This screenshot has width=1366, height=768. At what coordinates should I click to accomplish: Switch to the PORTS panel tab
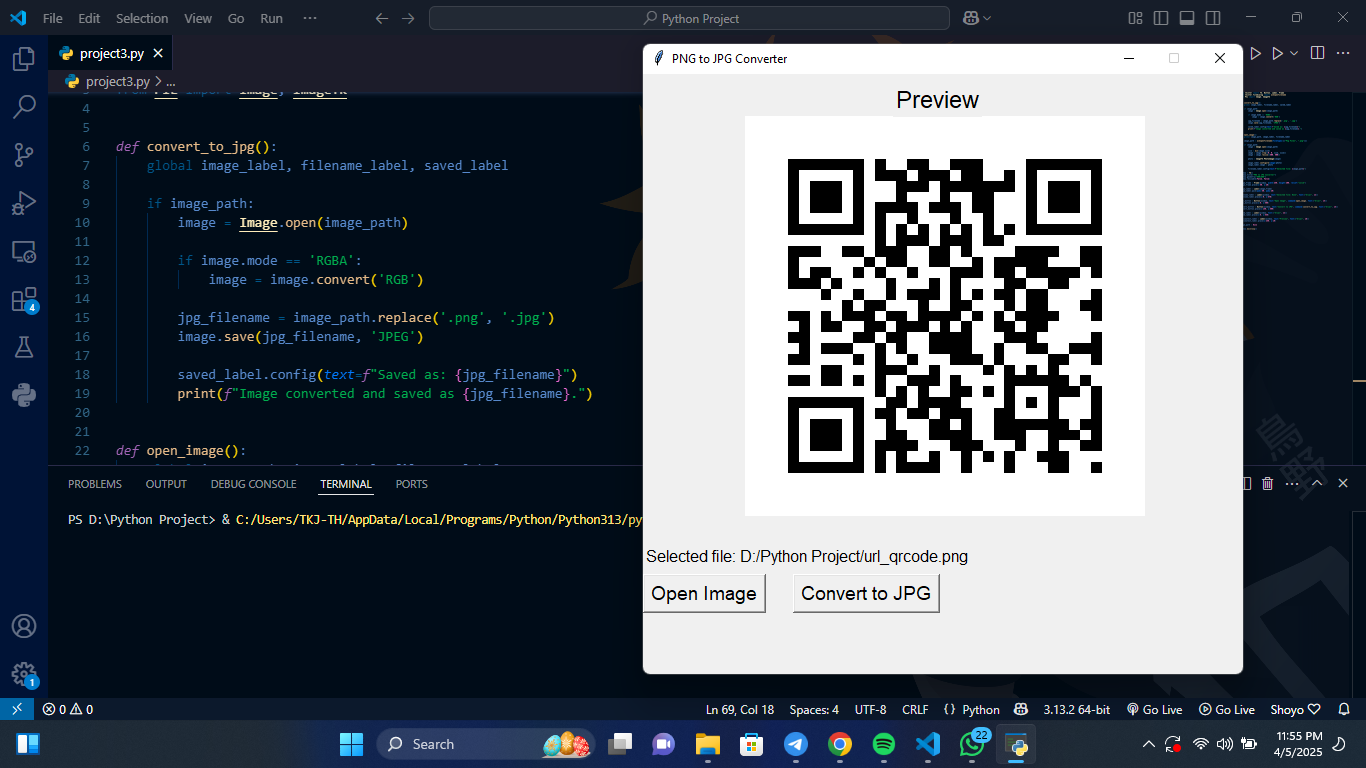coord(411,484)
